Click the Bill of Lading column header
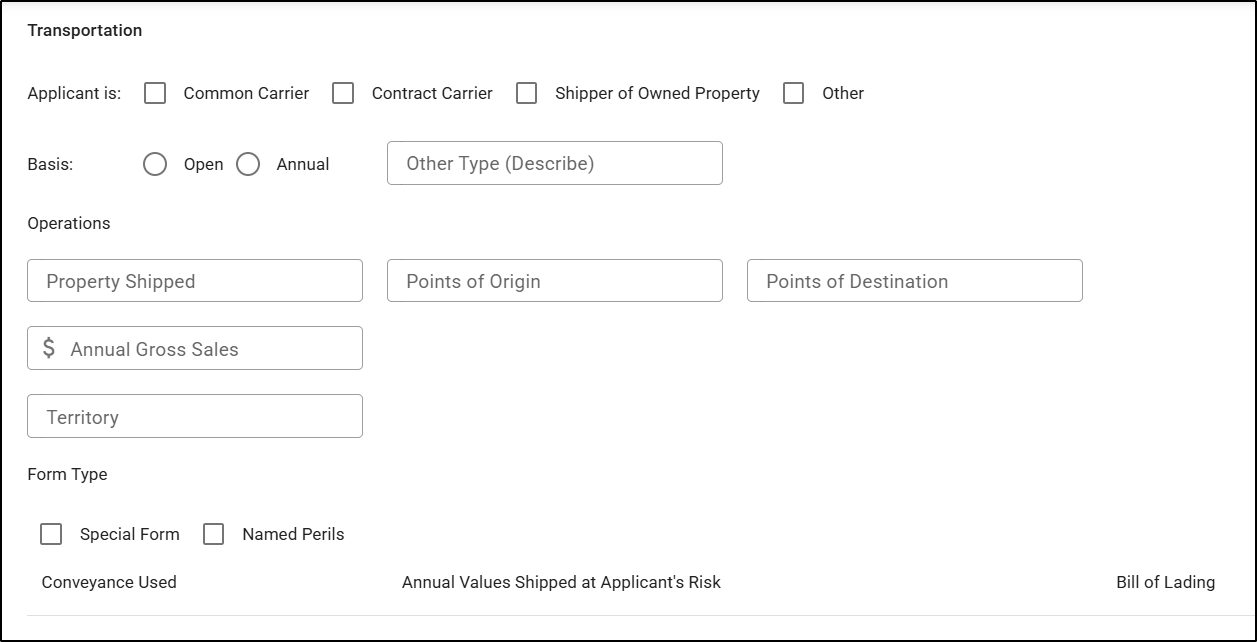This screenshot has width=1257, height=642. click(x=1165, y=582)
